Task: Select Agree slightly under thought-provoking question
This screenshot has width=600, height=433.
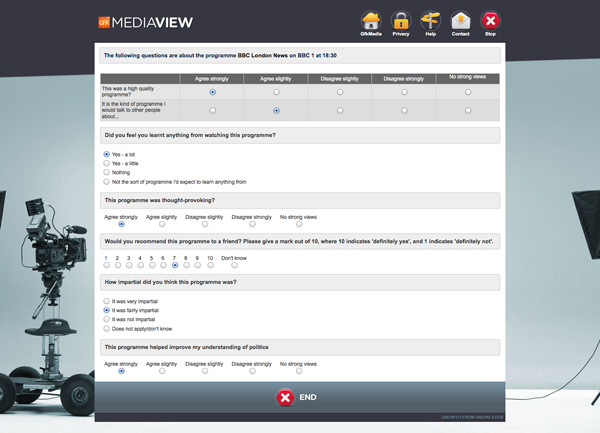Action: 162,224
